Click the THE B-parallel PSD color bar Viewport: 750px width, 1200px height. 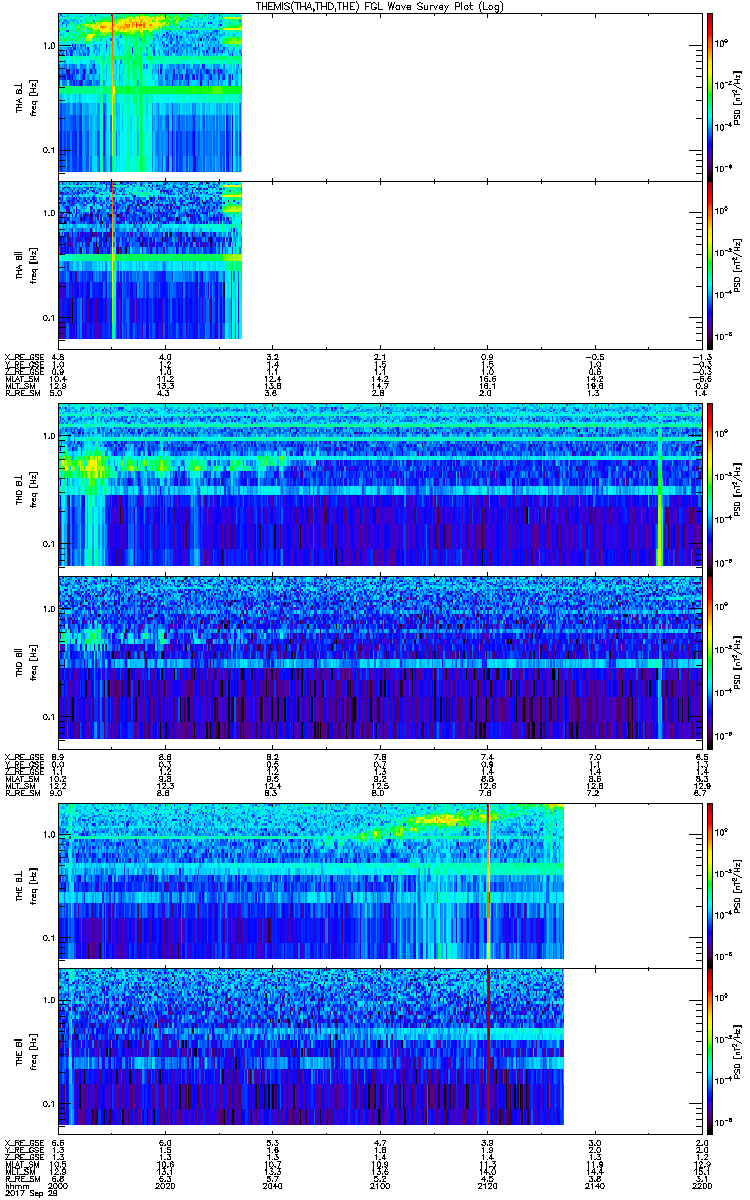[709, 1049]
